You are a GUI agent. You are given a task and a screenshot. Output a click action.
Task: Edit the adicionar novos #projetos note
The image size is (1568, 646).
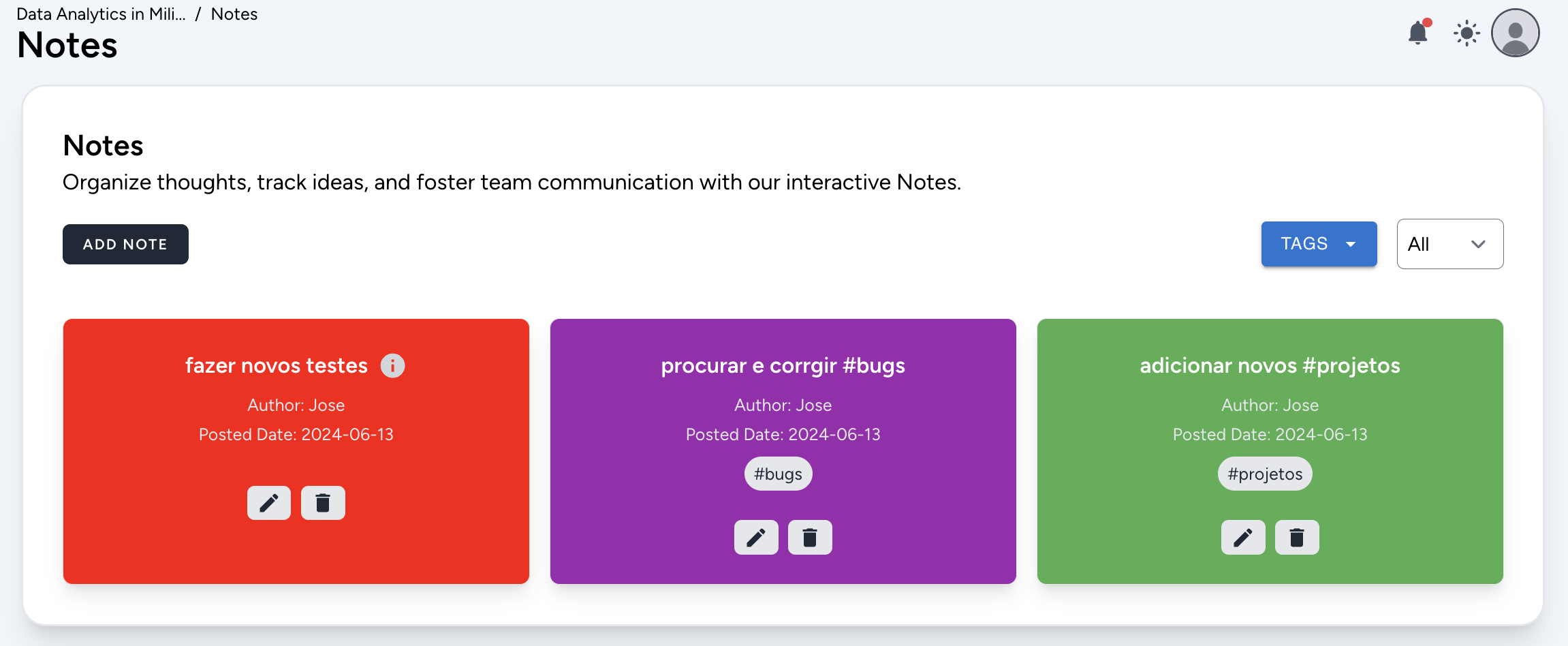[1243, 538]
